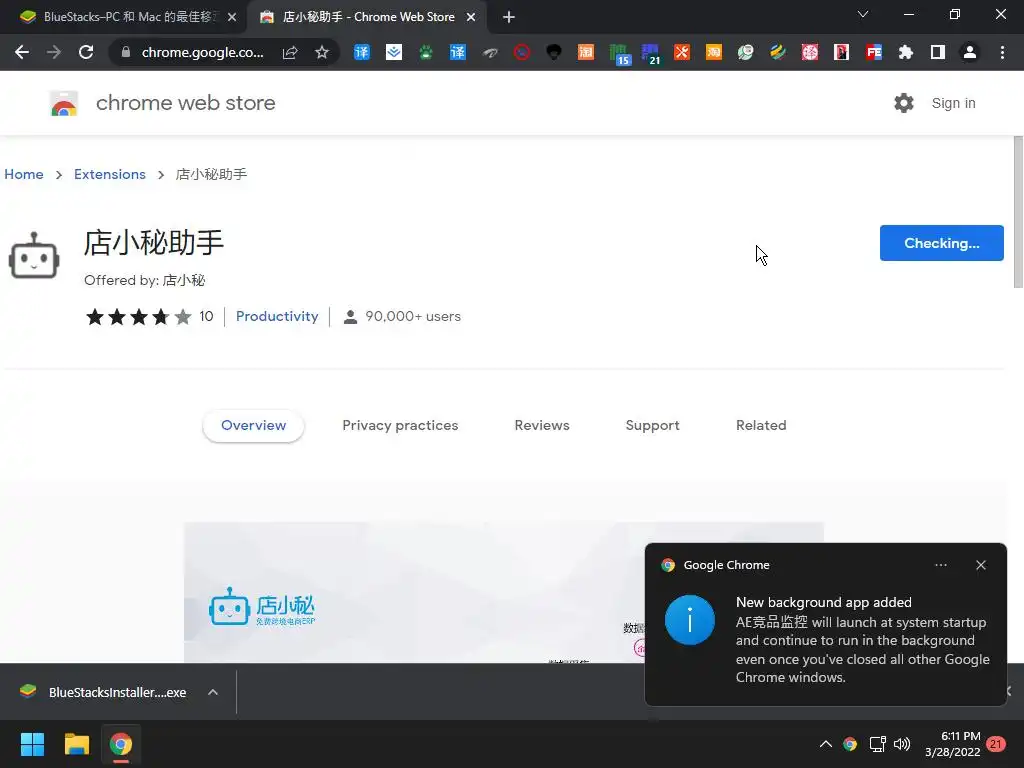
Task: Open the Extensions puzzle piece menu
Action: pyautogui.click(x=906, y=52)
